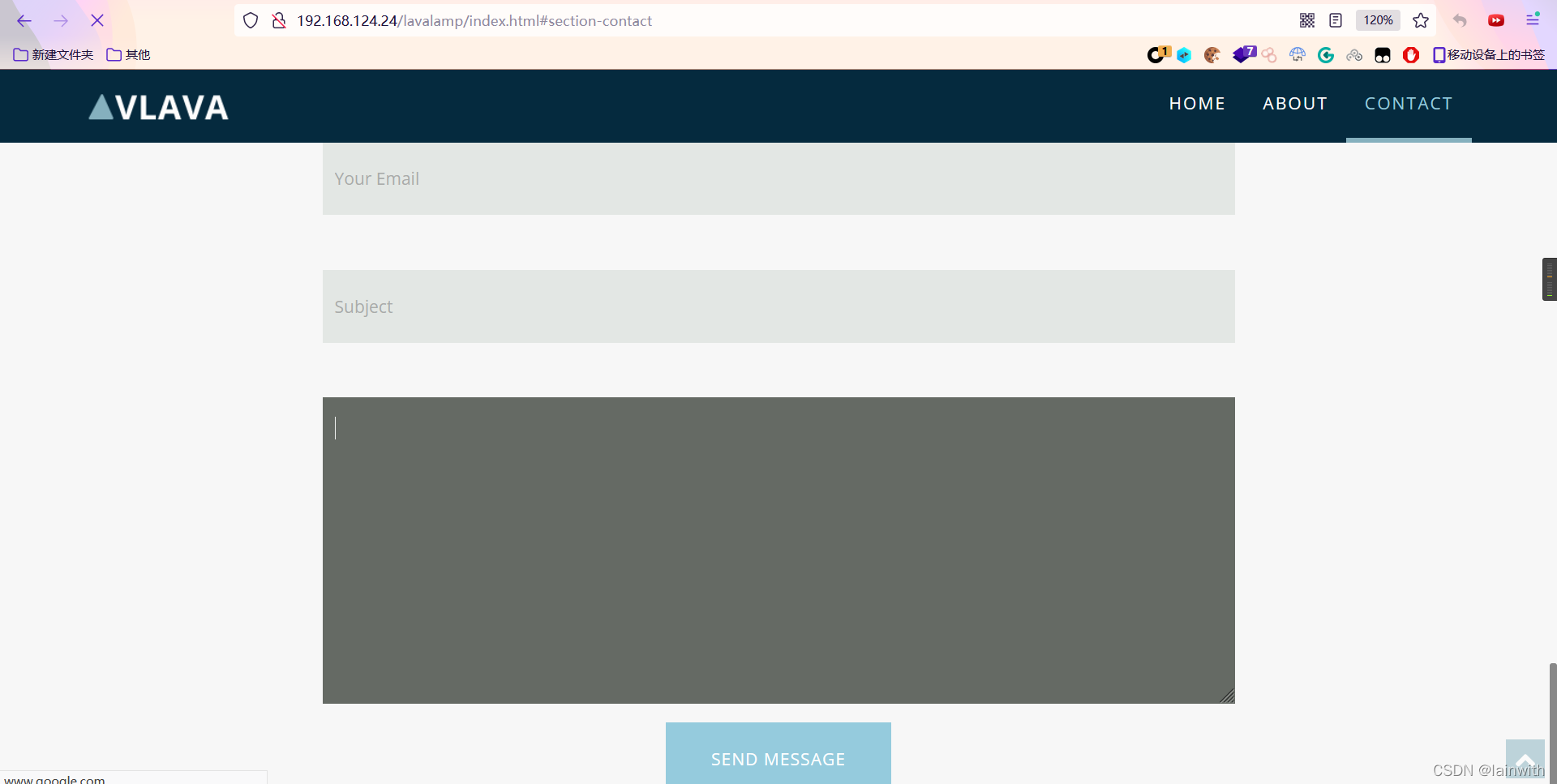Open the green G extension

(1326, 55)
